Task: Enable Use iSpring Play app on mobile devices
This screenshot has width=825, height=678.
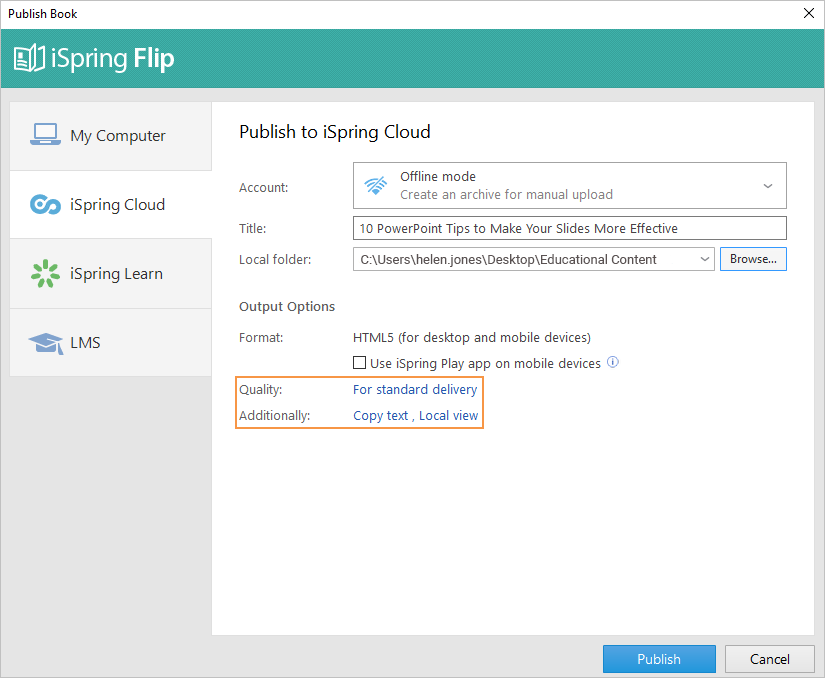Action: coord(359,363)
